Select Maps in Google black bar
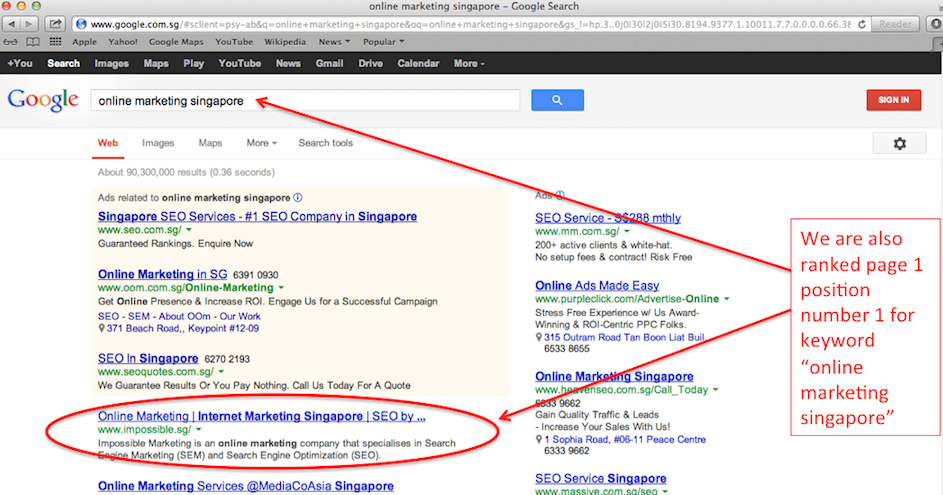 coord(156,63)
